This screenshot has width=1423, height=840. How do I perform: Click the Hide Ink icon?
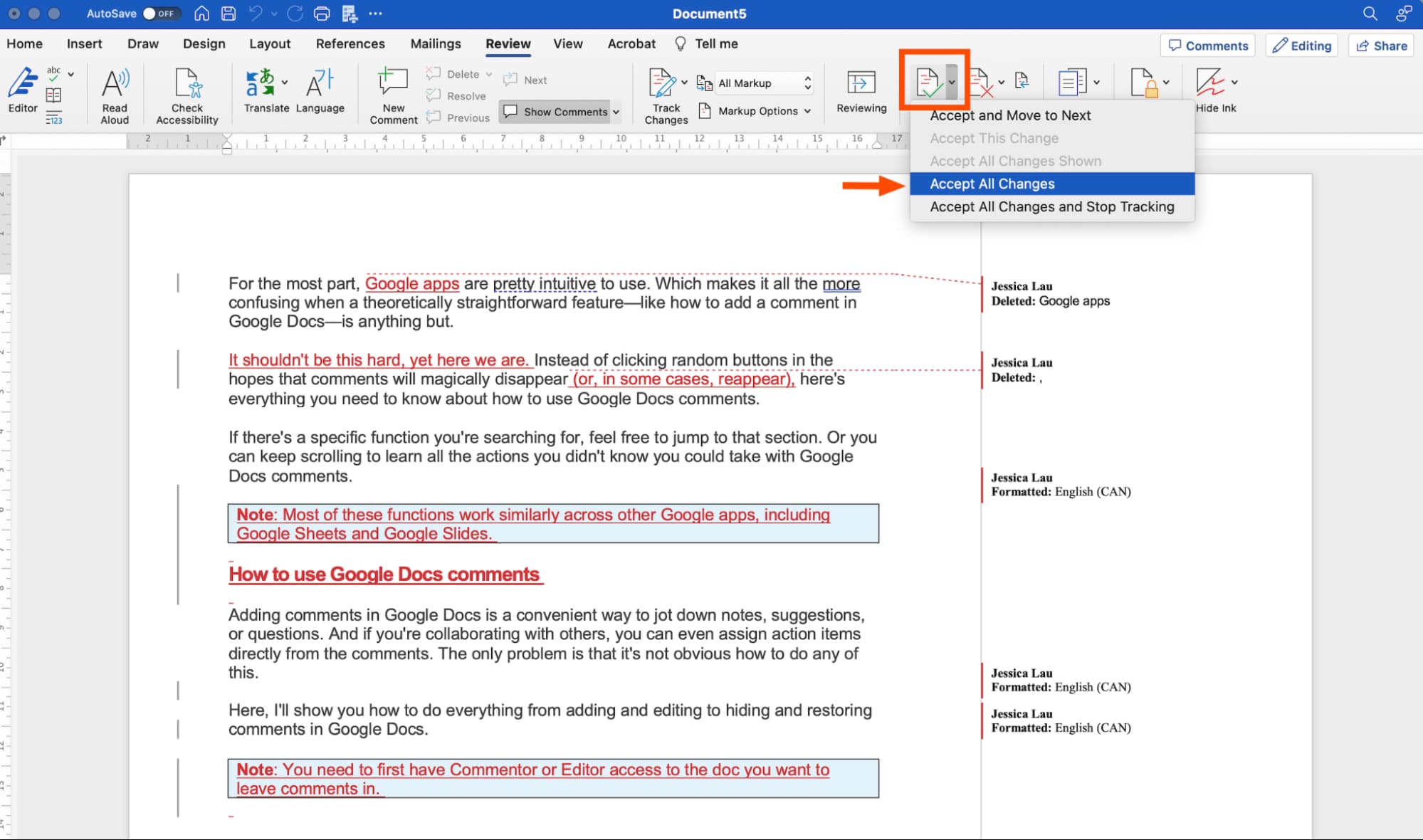pyautogui.click(x=1211, y=83)
